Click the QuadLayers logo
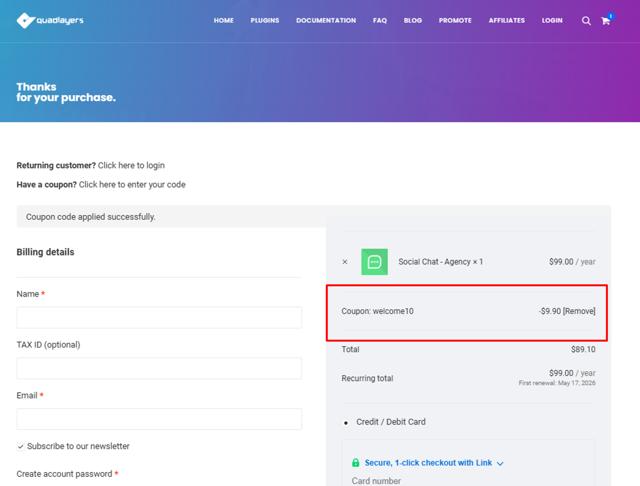The image size is (640, 486). coord(50,20)
